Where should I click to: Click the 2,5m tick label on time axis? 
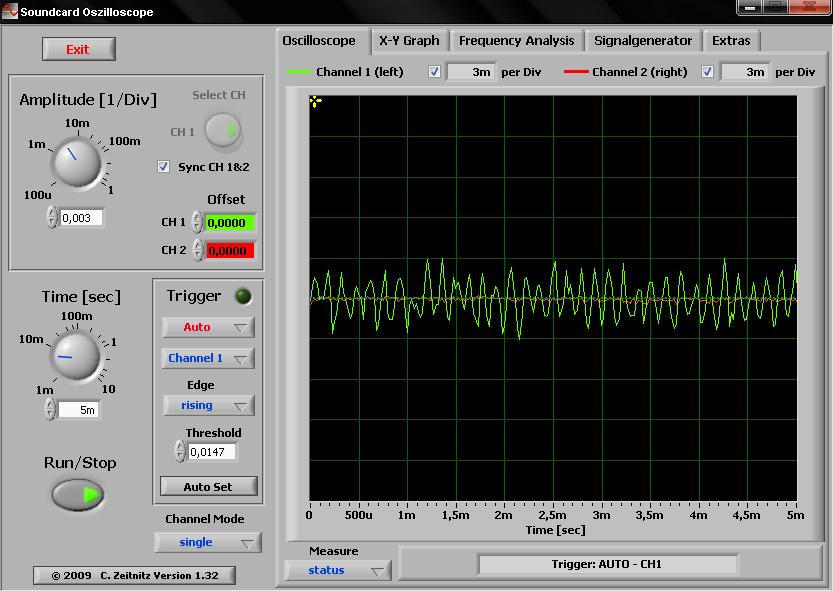tap(552, 515)
